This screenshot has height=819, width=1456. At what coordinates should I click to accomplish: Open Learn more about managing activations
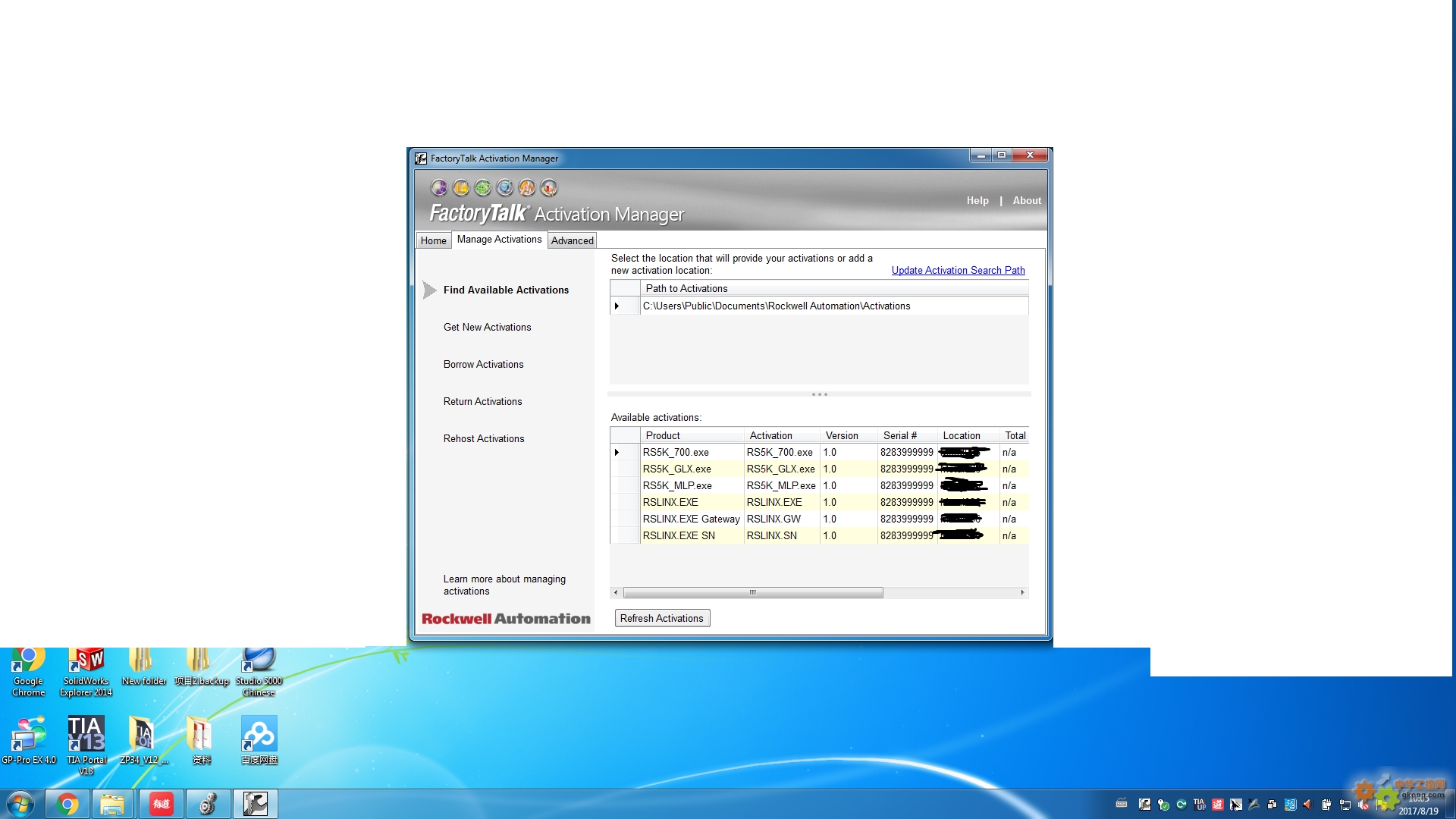504,585
